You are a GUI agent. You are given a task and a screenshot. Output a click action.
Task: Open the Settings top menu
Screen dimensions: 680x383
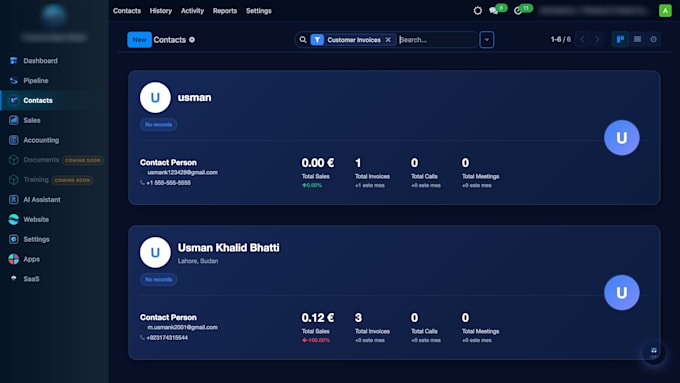258,11
